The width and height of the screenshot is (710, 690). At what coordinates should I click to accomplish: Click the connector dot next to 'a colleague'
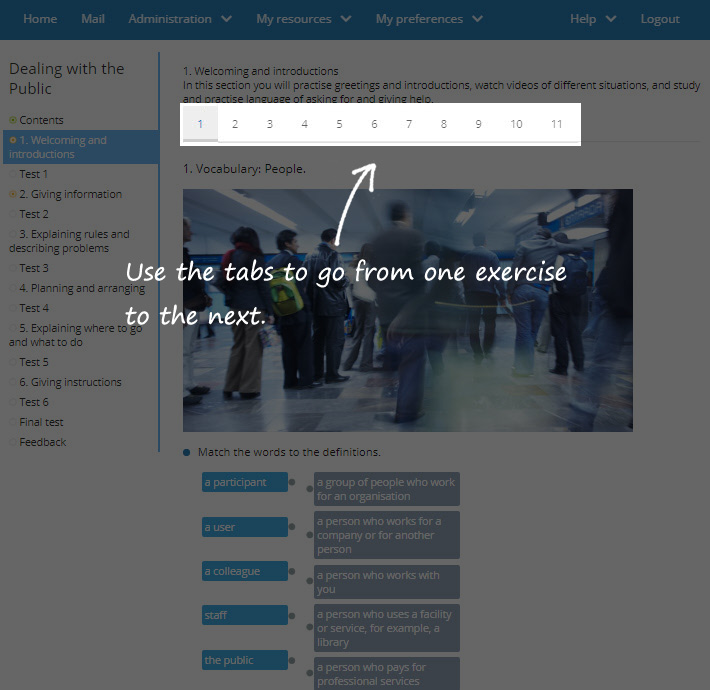coord(292,571)
